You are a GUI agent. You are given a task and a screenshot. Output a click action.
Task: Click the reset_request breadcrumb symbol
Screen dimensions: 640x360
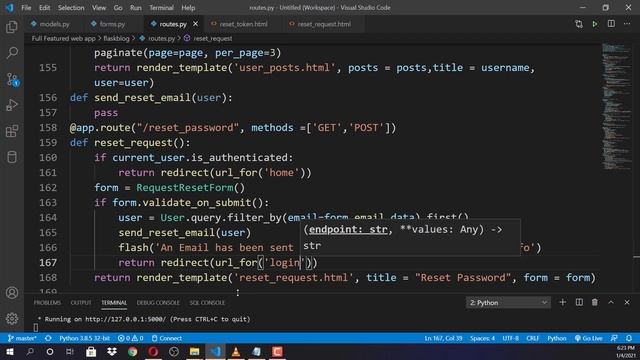tap(208, 38)
